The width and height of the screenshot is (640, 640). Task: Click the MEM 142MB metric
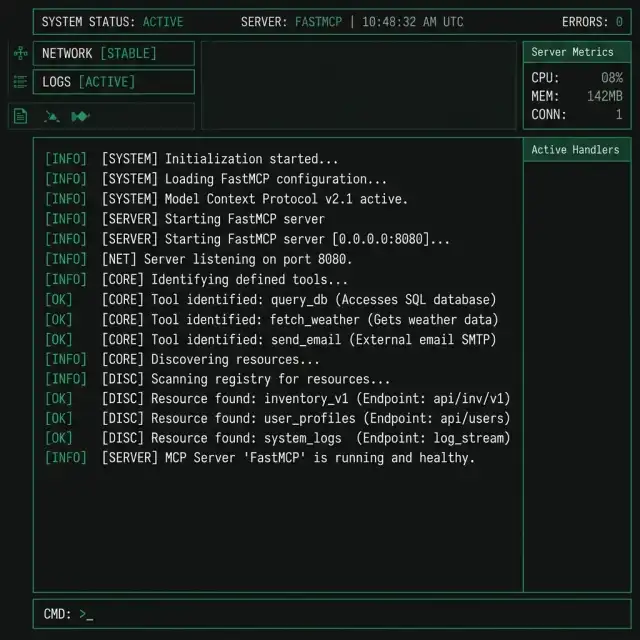[577, 96]
